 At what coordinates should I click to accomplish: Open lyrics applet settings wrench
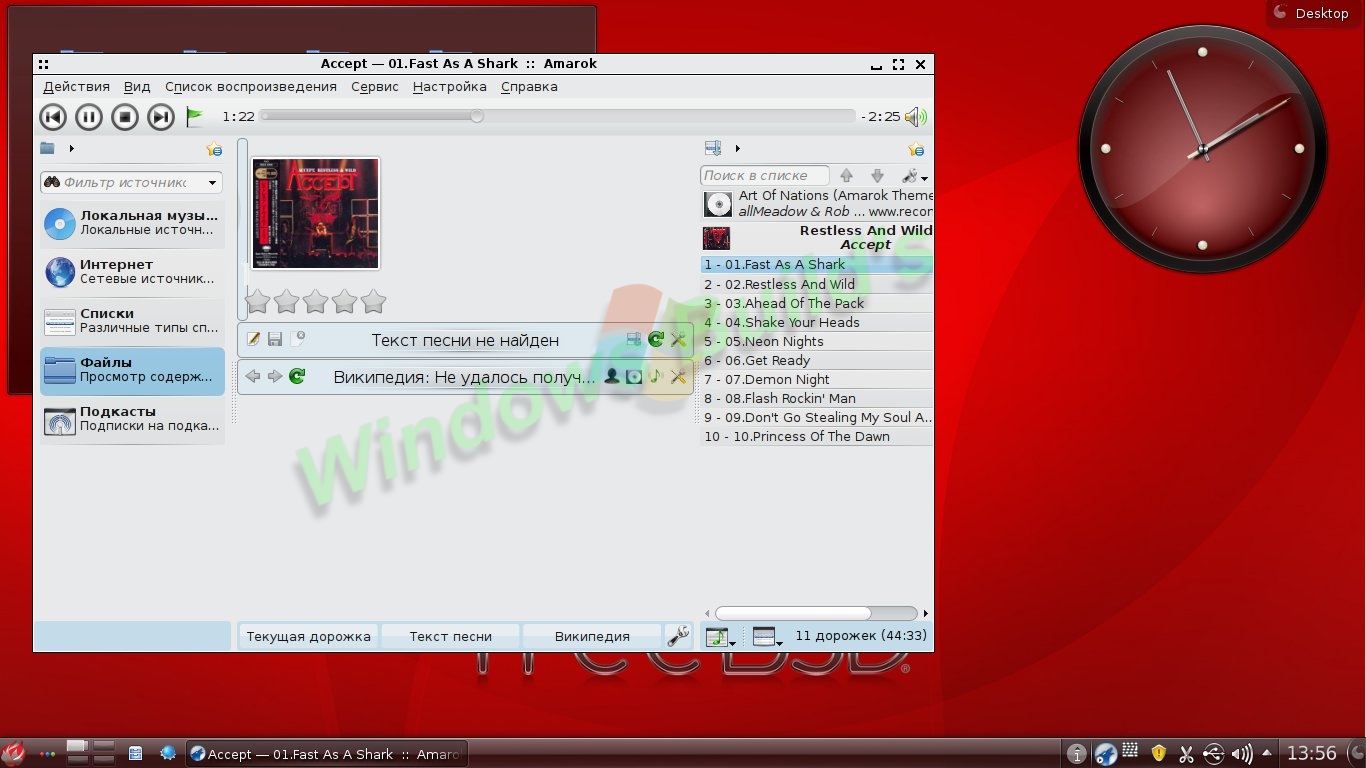(678, 340)
